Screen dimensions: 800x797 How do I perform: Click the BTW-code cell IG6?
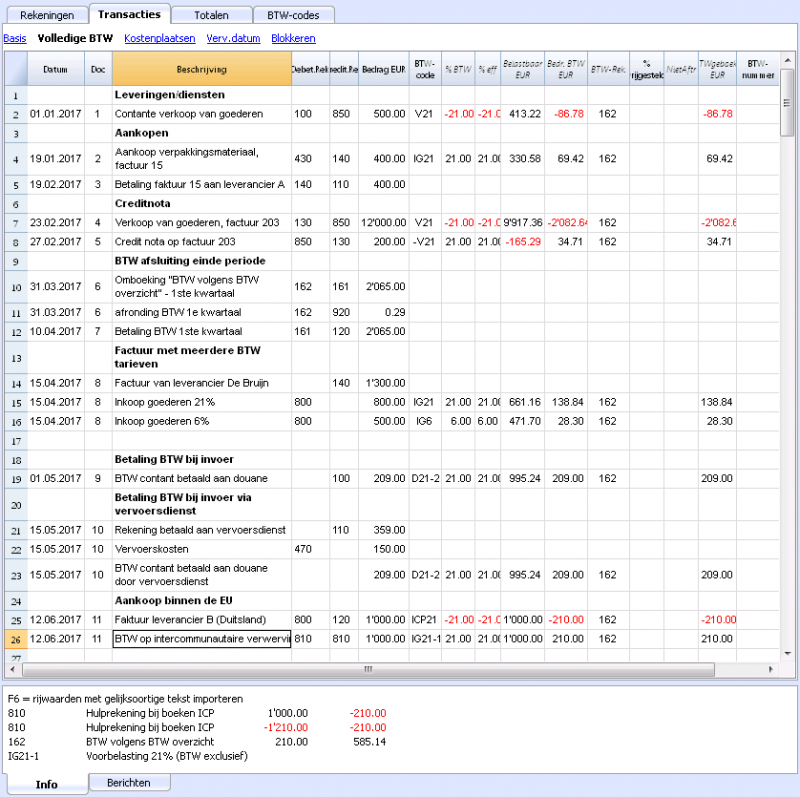click(x=425, y=421)
